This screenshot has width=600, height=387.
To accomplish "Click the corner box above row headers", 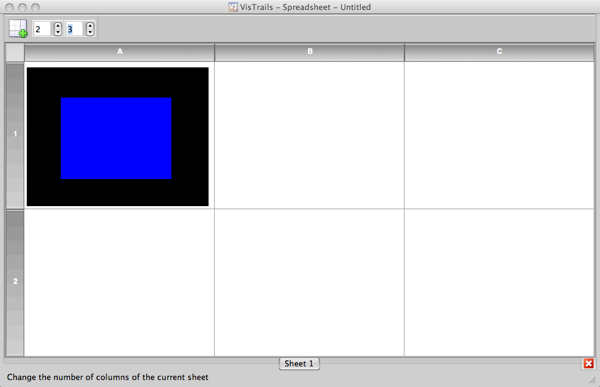I will [15, 52].
